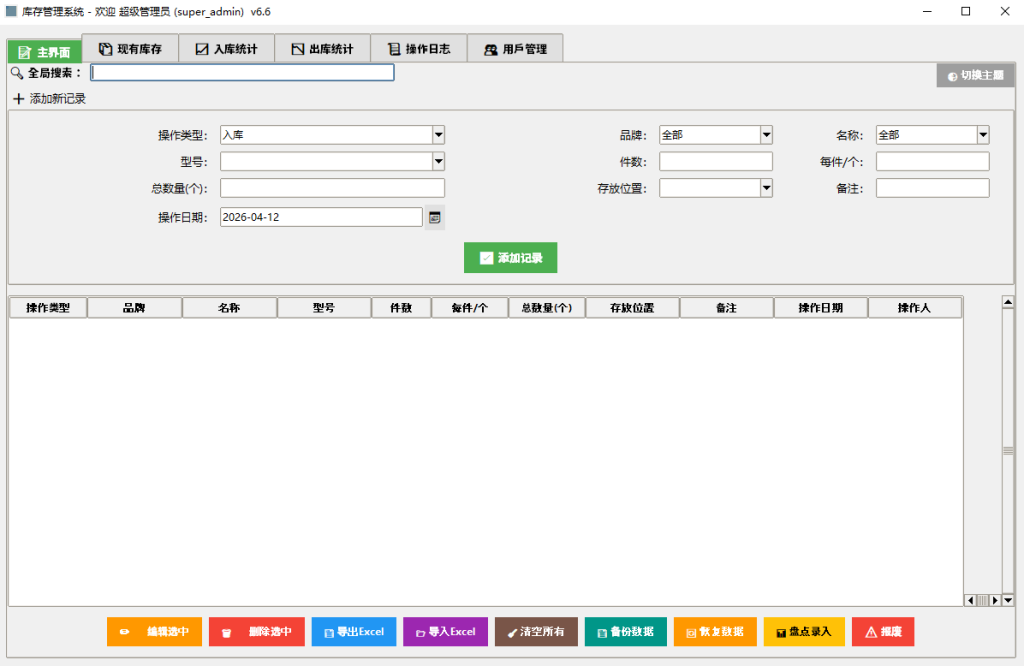
Task: Focus the 全局搜索 input field
Action: tap(242, 72)
